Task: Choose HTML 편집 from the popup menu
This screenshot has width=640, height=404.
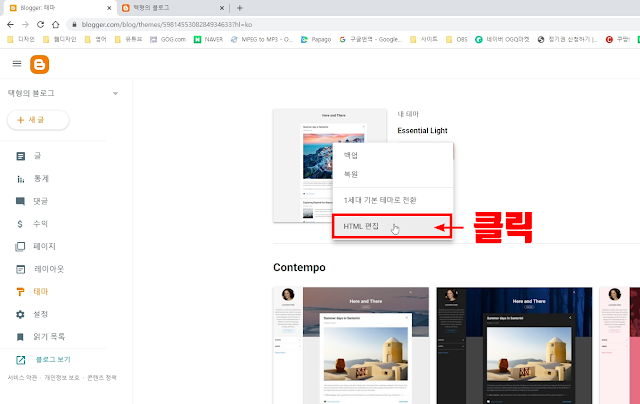Action: (392, 226)
